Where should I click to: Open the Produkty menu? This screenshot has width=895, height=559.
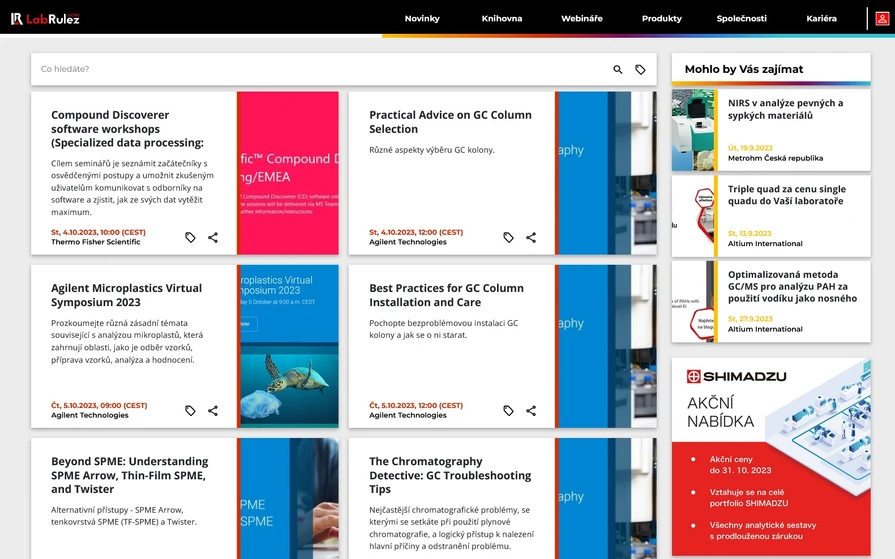coord(662,18)
